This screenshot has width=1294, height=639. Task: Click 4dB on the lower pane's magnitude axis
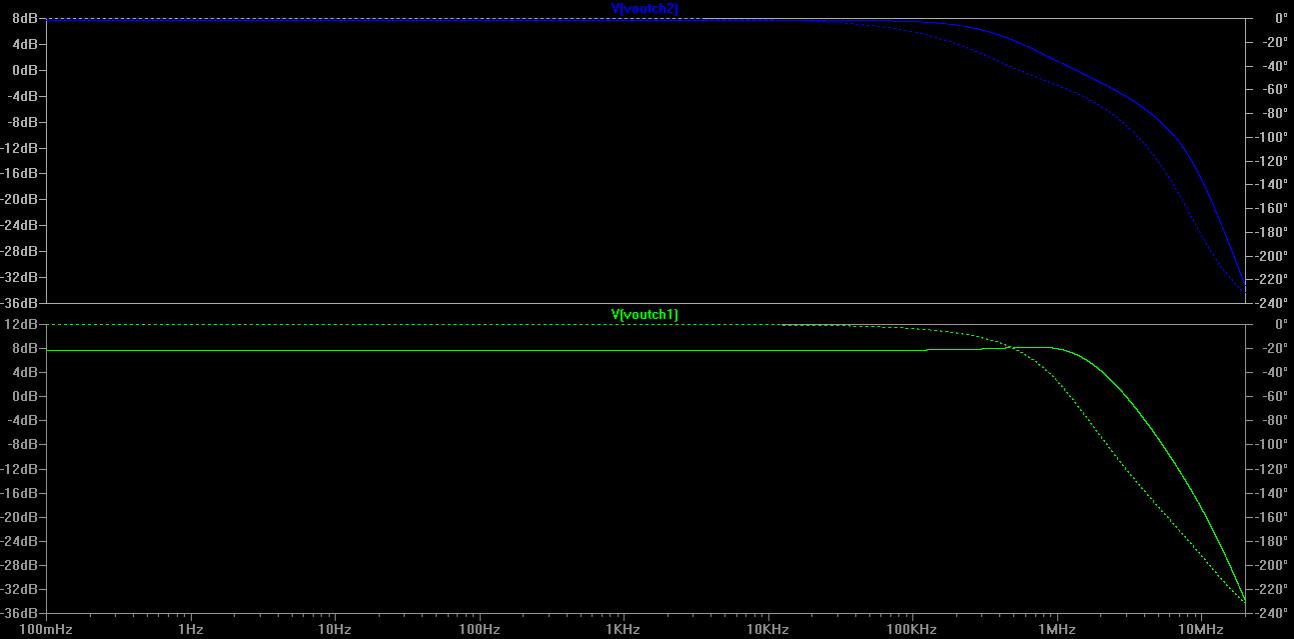coord(26,372)
